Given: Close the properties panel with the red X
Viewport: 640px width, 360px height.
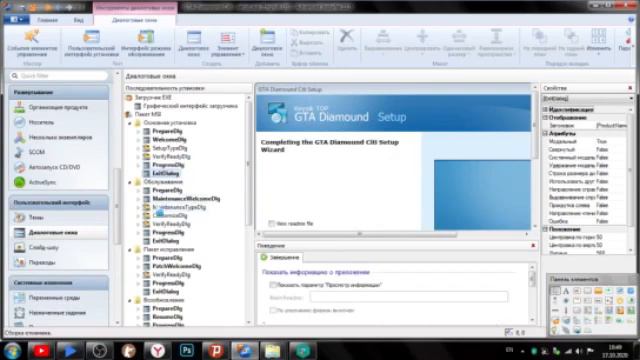Looking at the screenshot, I should pyautogui.click(x=630, y=88).
